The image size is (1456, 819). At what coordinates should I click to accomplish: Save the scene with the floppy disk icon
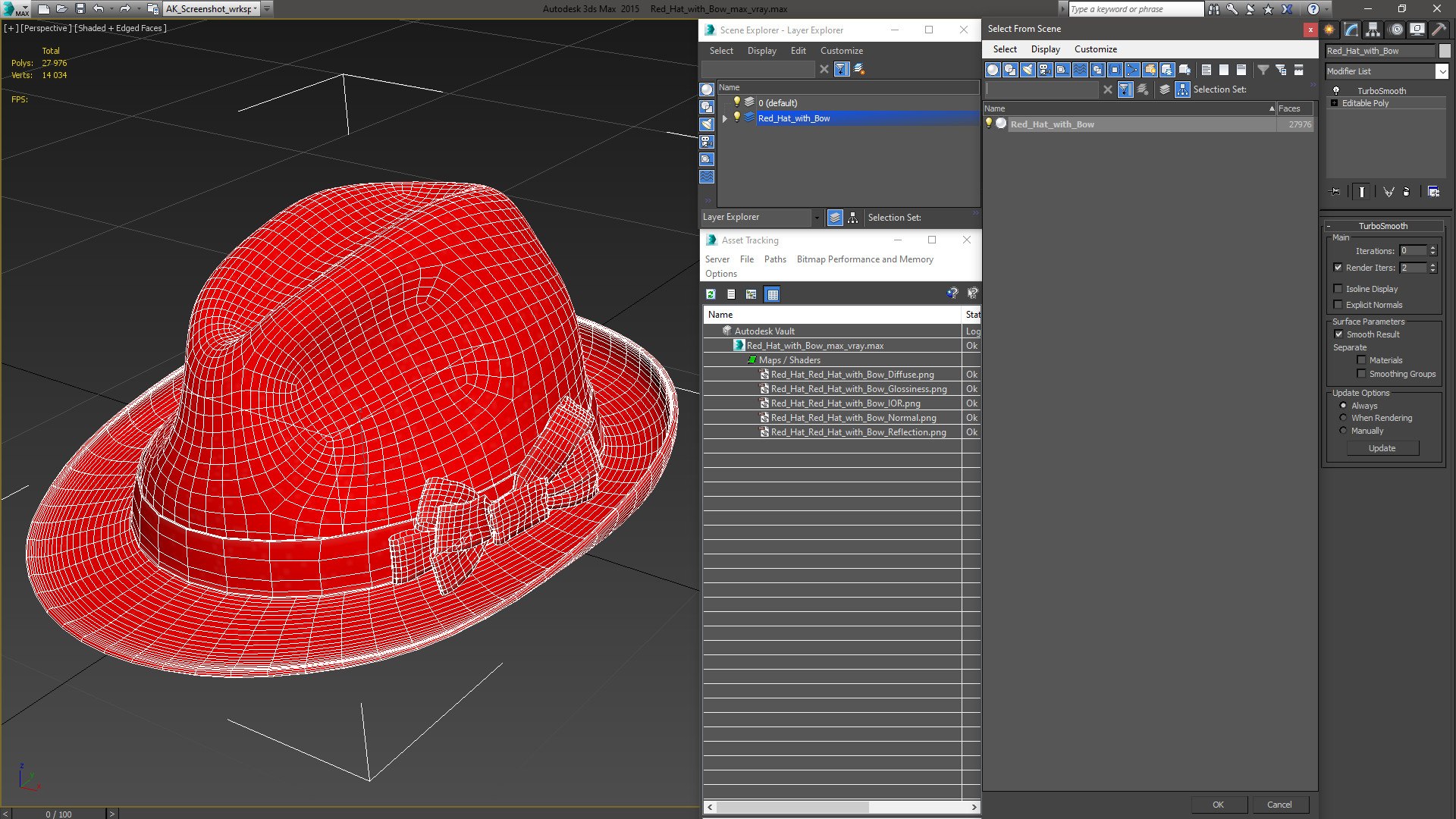pyautogui.click(x=80, y=9)
